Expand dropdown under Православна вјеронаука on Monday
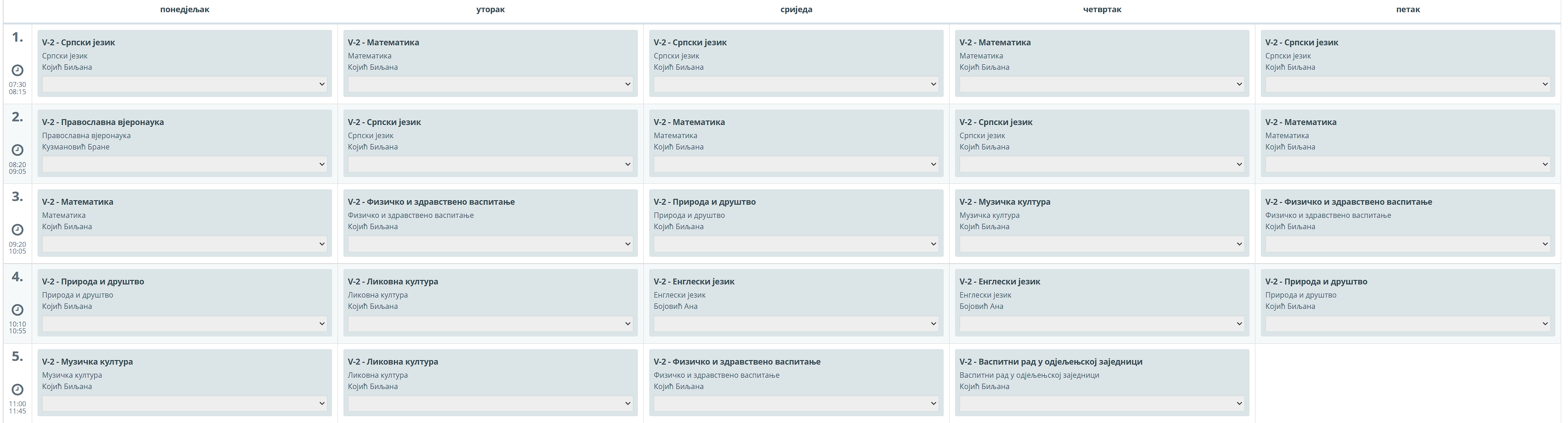 [x=184, y=164]
